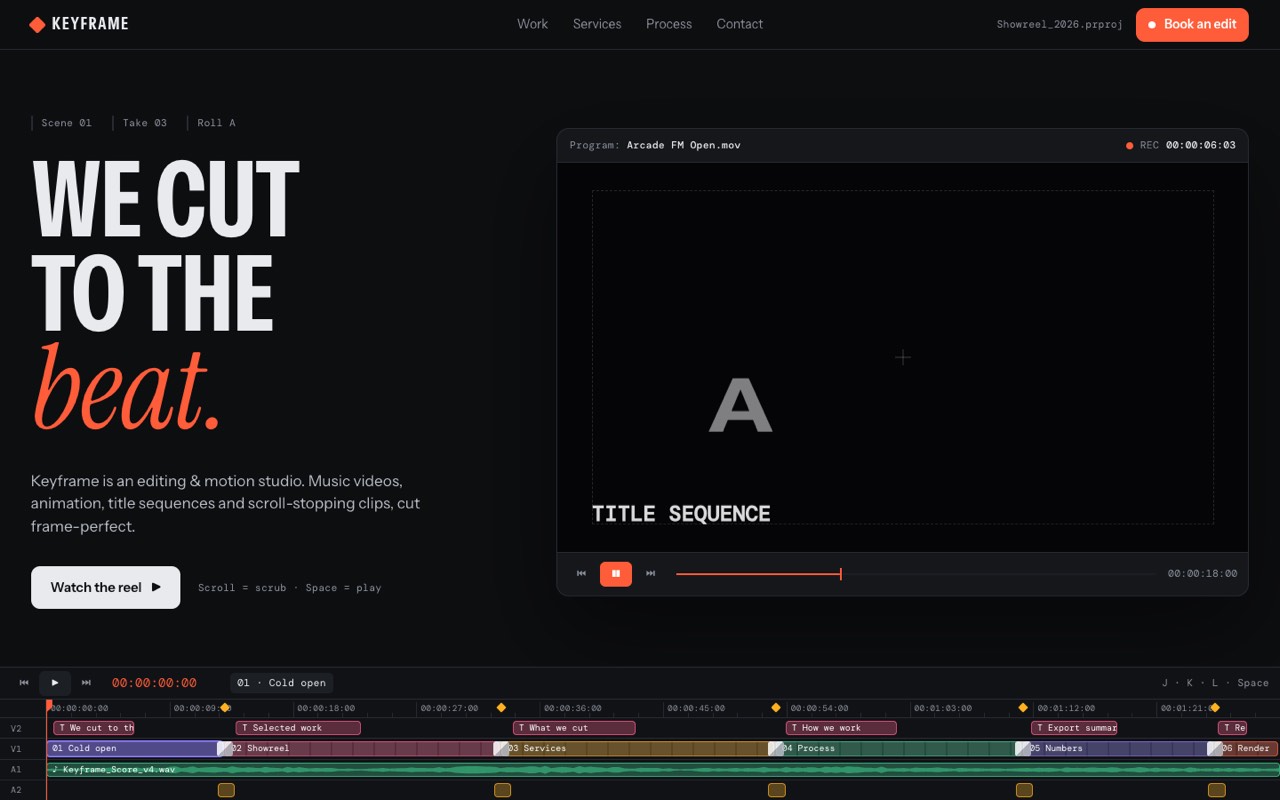Skip to previous clip in program monitor

[581, 574]
